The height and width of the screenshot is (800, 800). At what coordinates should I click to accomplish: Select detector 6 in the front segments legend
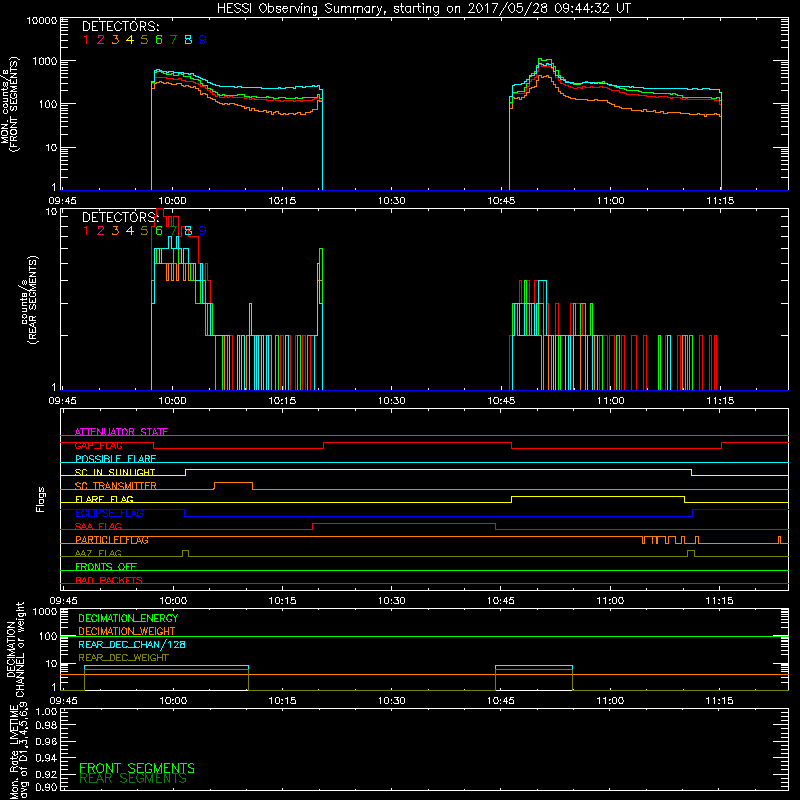[x=159, y=40]
